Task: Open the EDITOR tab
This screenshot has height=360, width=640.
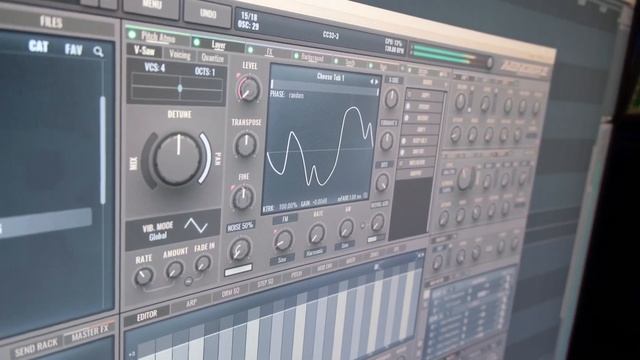Action: 147,315
